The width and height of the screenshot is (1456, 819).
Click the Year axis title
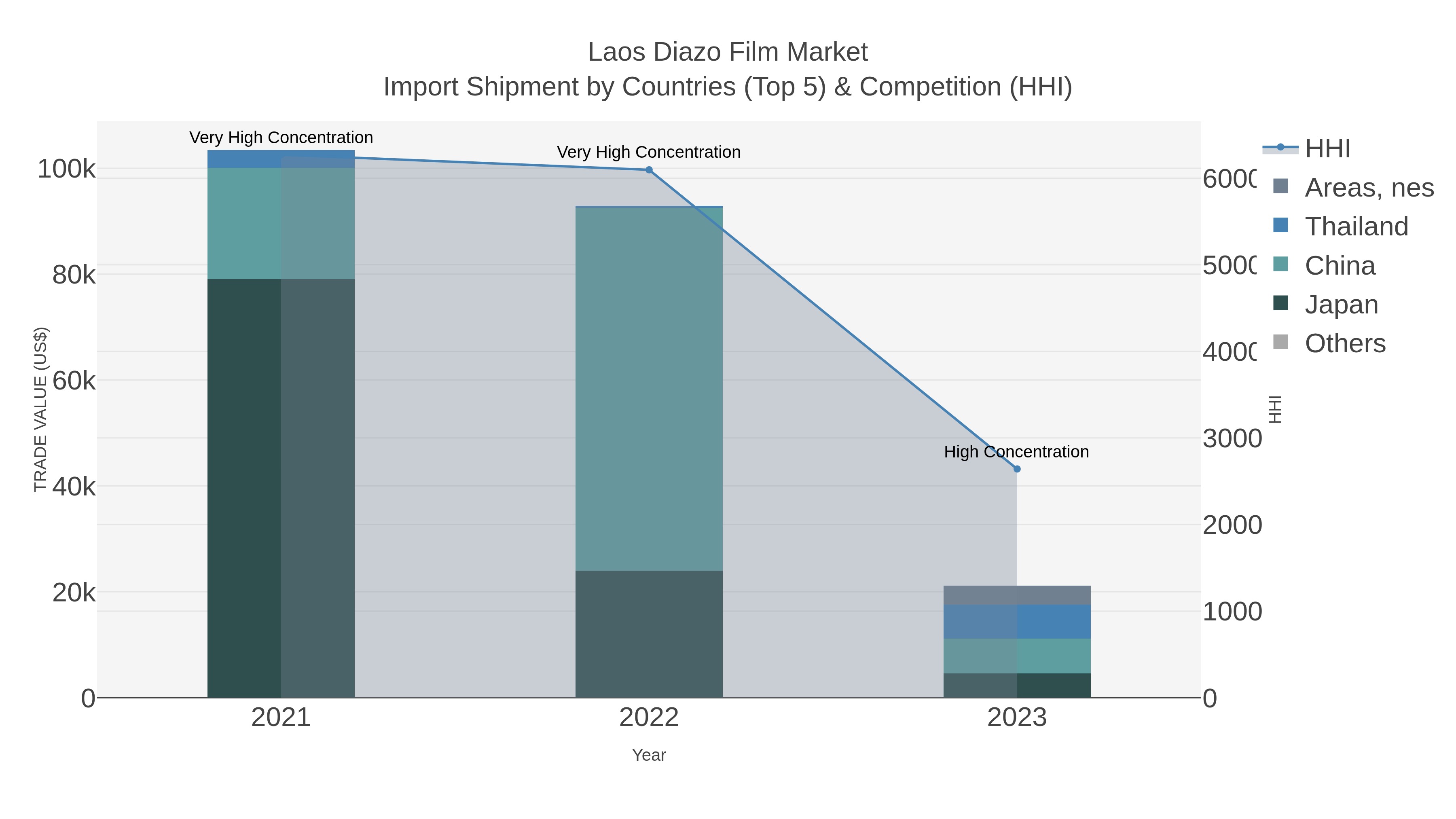(x=649, y=755)
